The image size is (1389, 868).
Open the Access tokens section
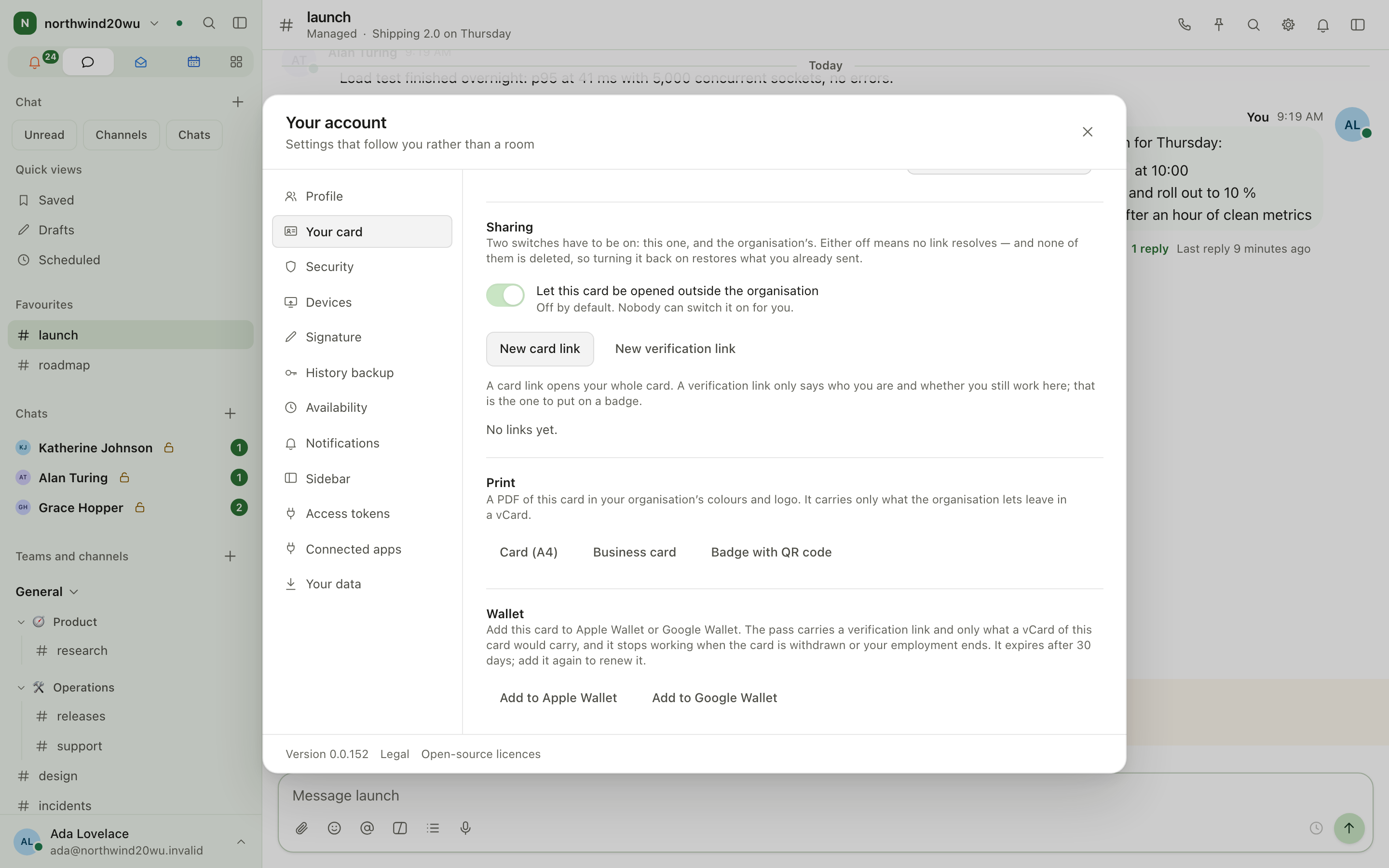point(362,514)
